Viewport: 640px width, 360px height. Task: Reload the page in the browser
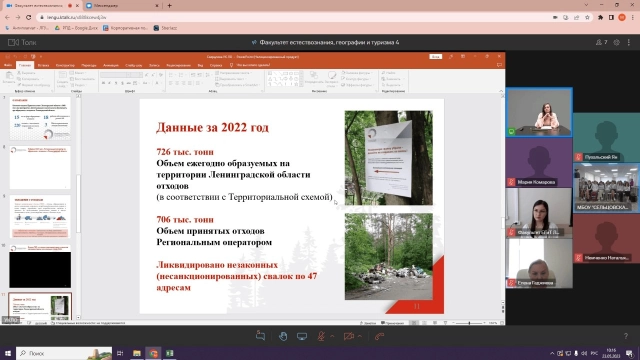pos(29,18)
